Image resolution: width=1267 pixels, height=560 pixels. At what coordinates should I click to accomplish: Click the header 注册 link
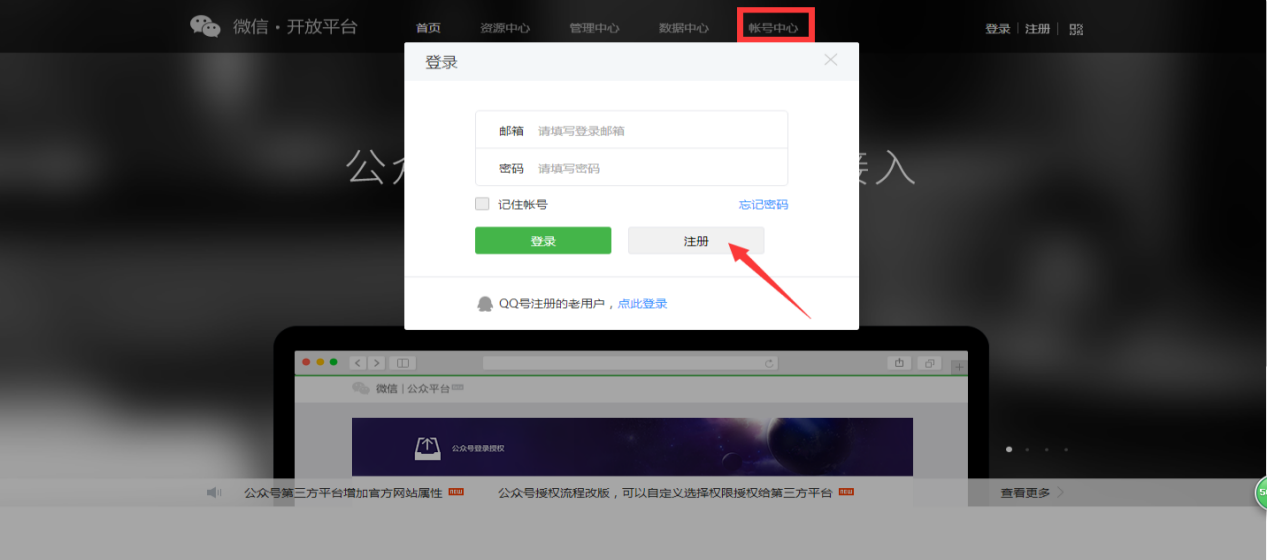(1037, 29)
